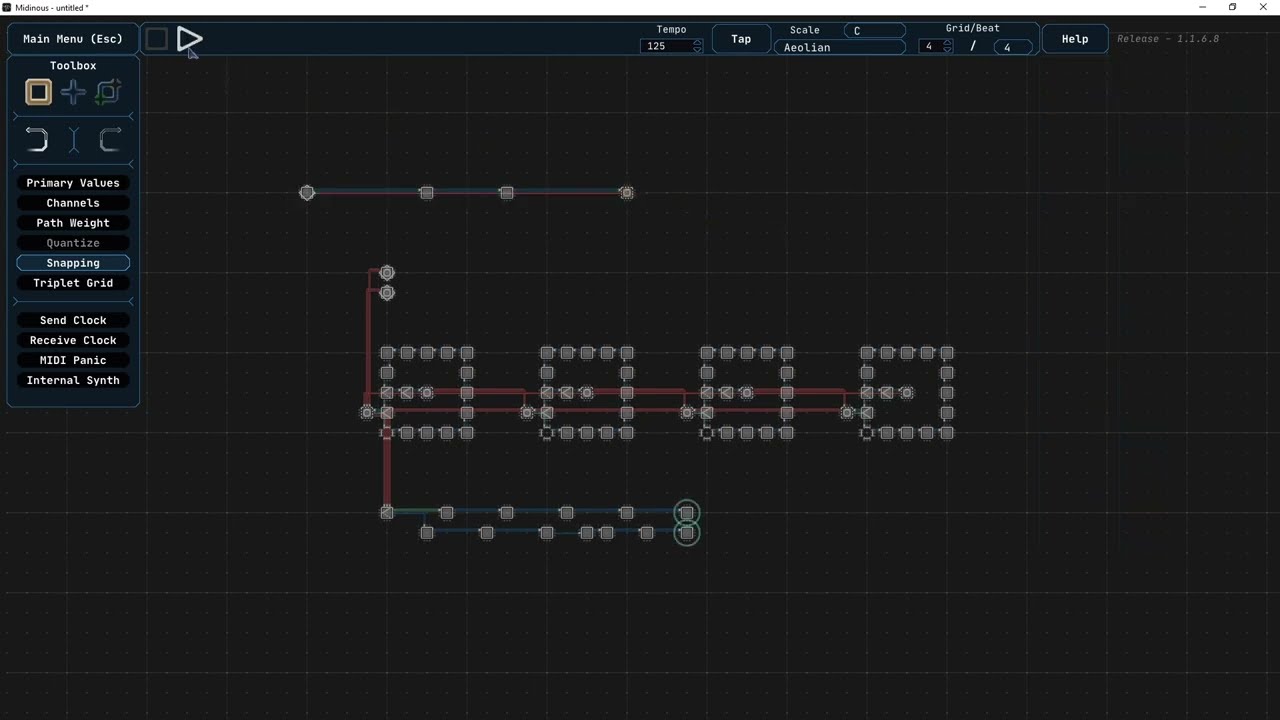Close the Midinous window
Image resolution: width=1280 pixels, height=720 pixels.
coord(1263,7)
